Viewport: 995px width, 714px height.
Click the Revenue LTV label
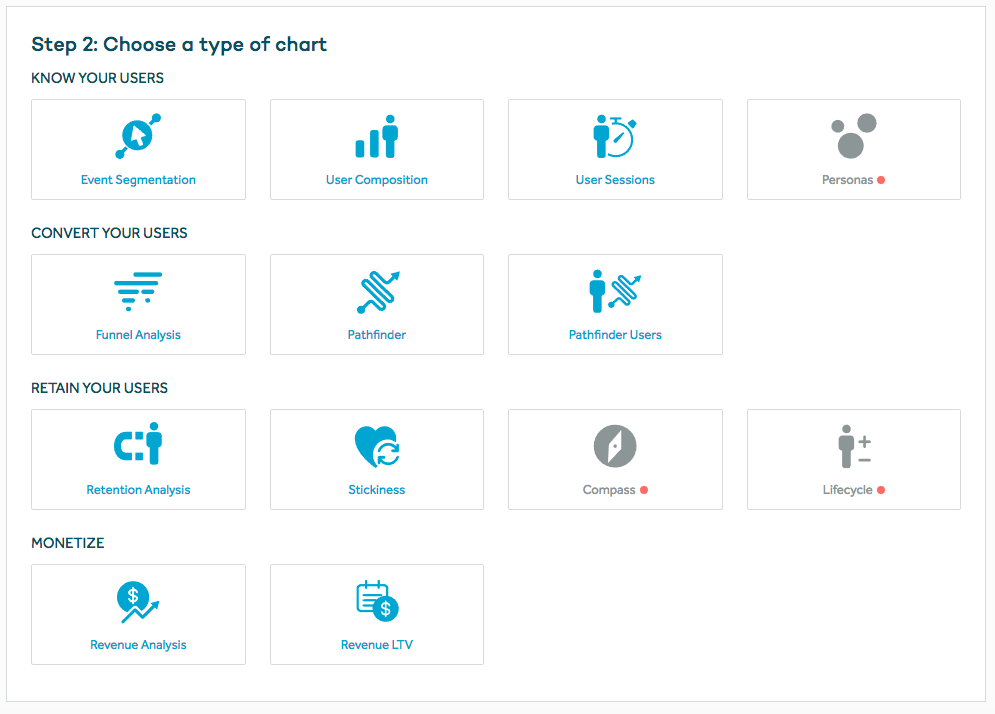pos(377,644)
